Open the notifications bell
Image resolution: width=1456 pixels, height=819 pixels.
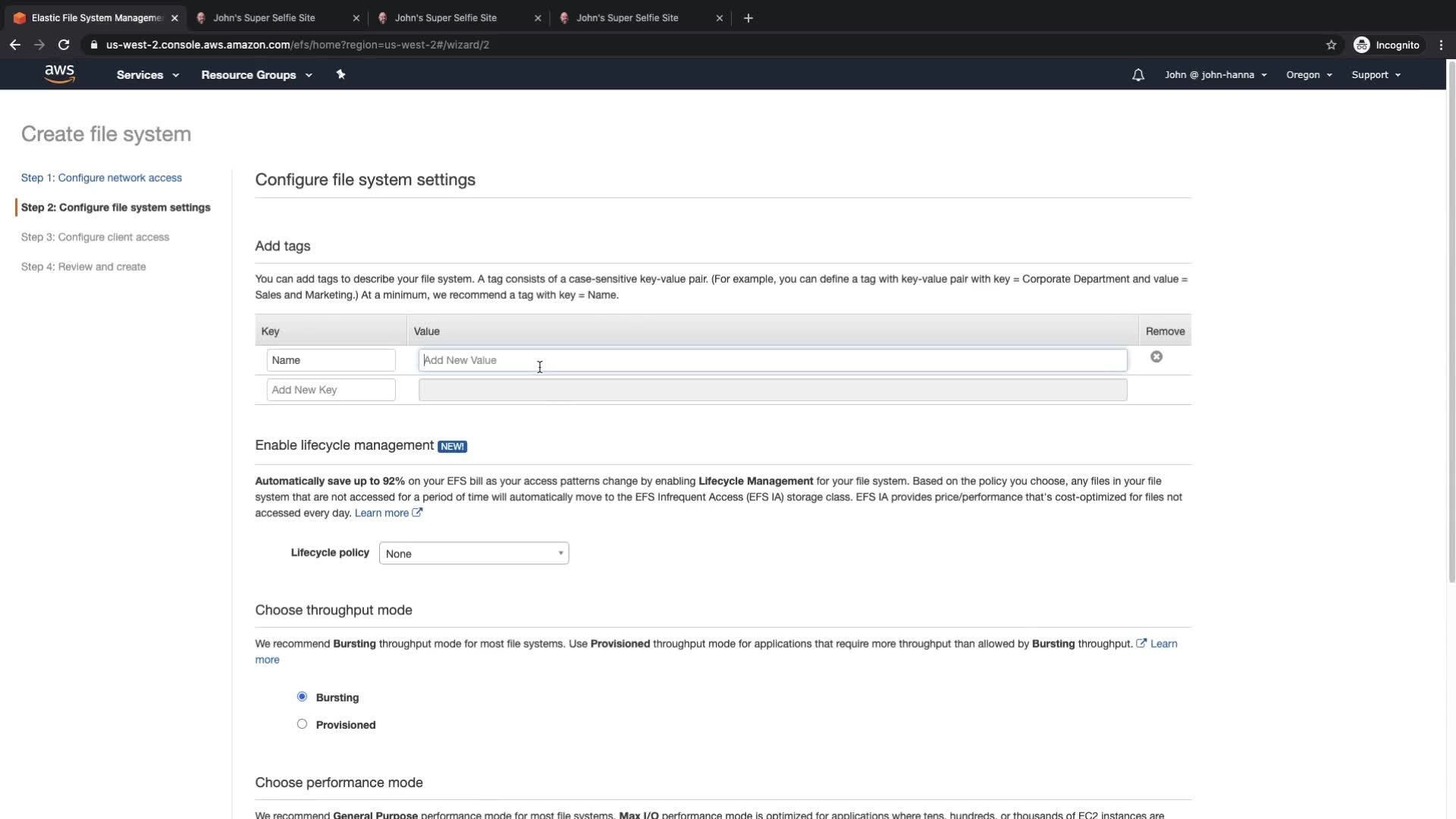click(1137, 75)
